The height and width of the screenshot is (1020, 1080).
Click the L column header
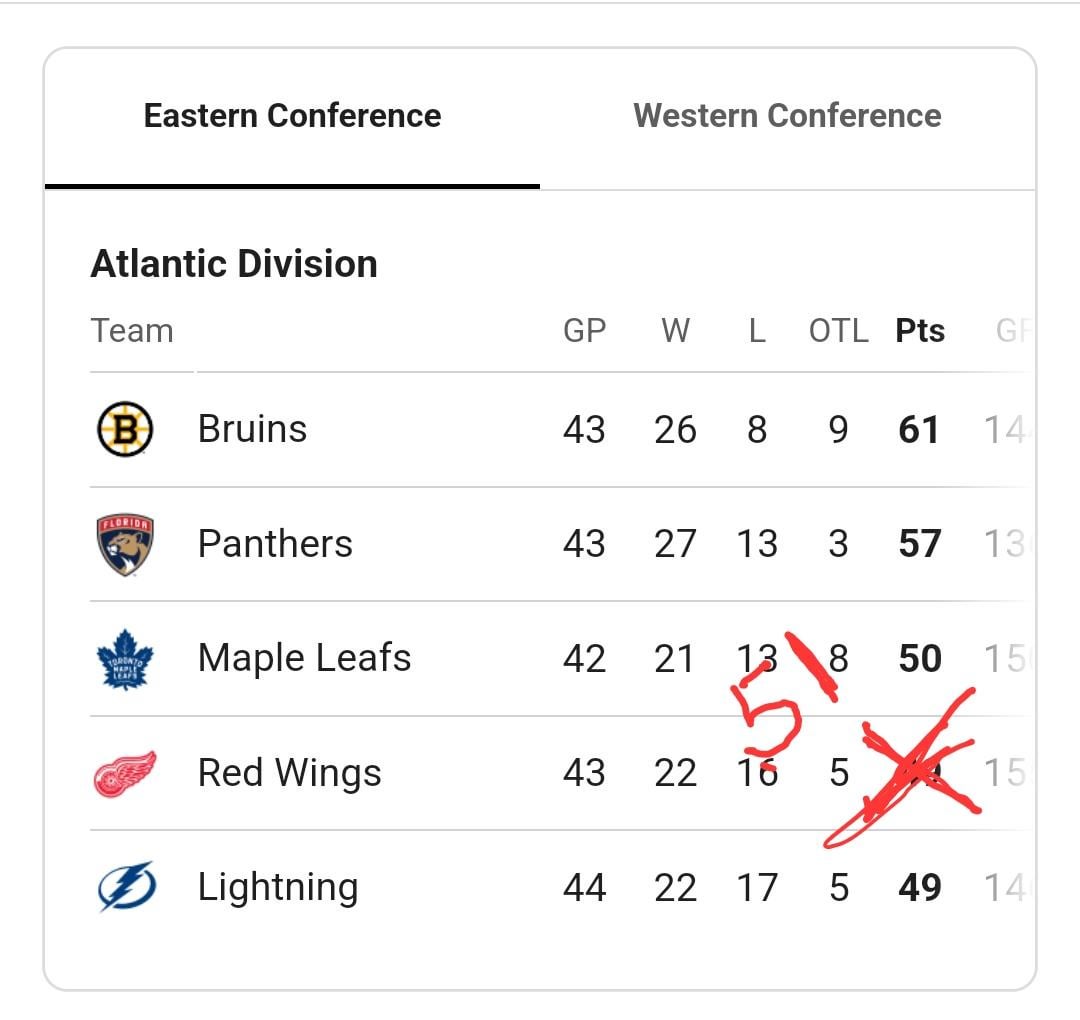[x=757, y=331]
